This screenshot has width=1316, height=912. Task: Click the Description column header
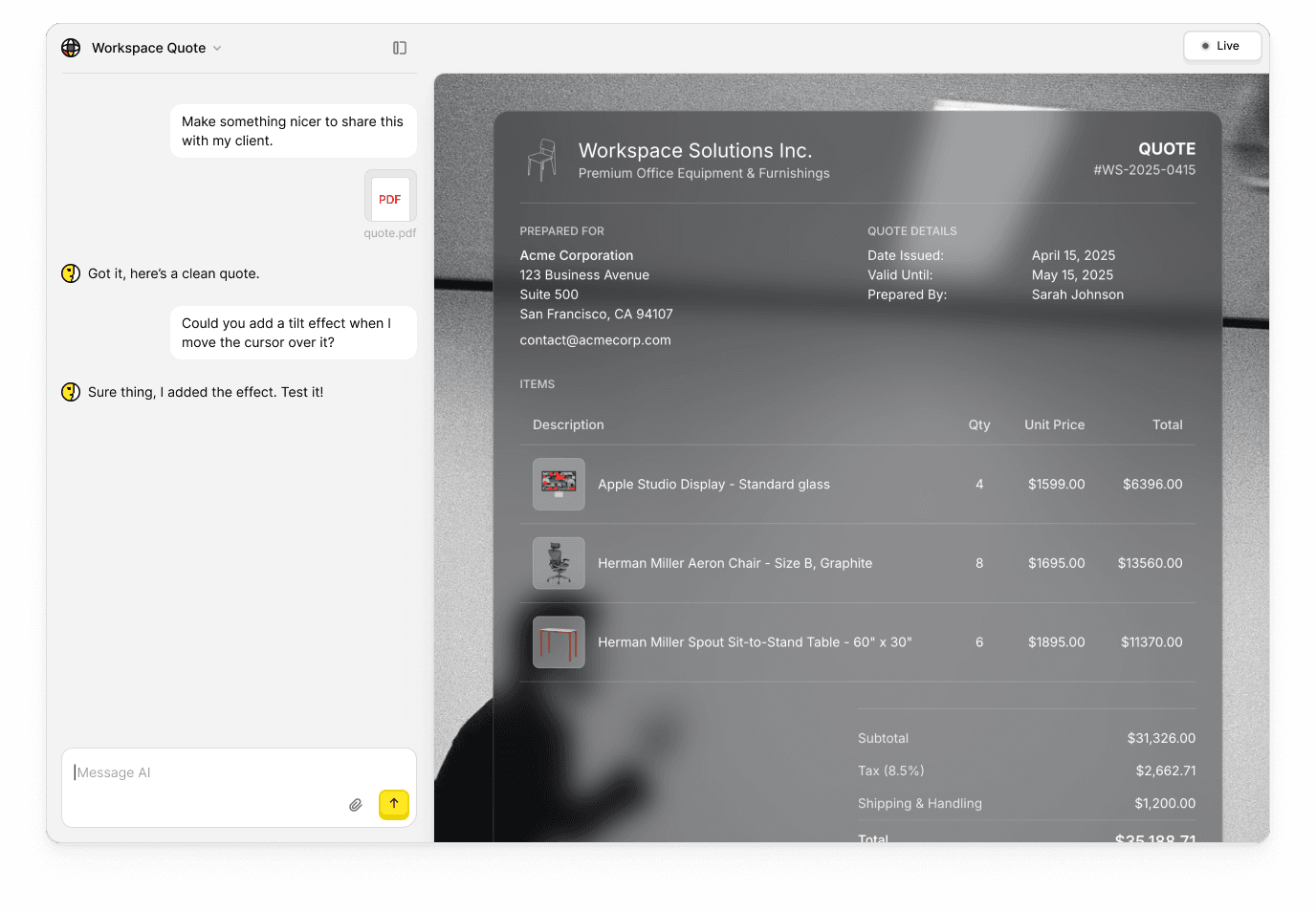click(568, 424)
